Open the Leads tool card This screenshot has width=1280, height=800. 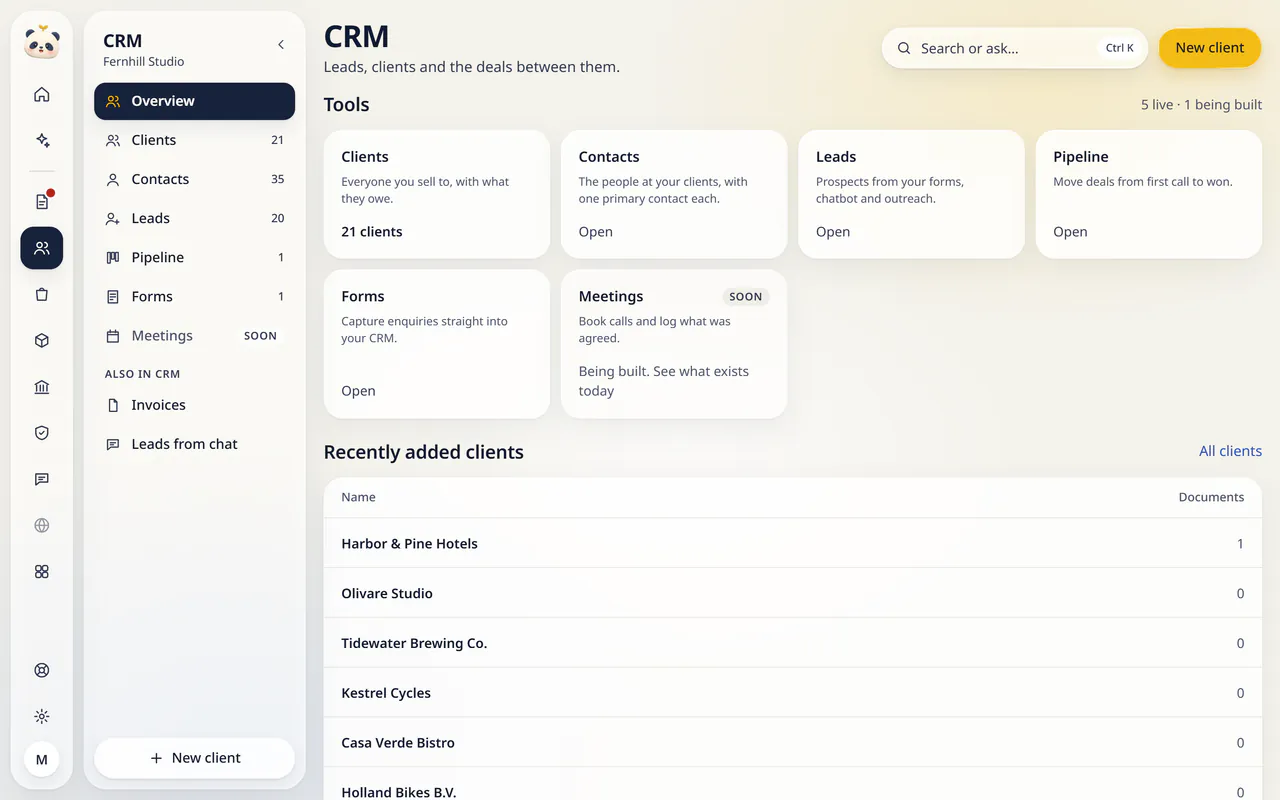tap(911, 194)
